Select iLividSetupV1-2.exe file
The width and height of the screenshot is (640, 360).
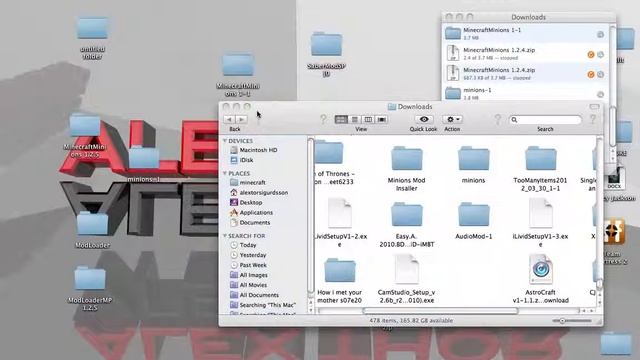(x=340, y=213)
